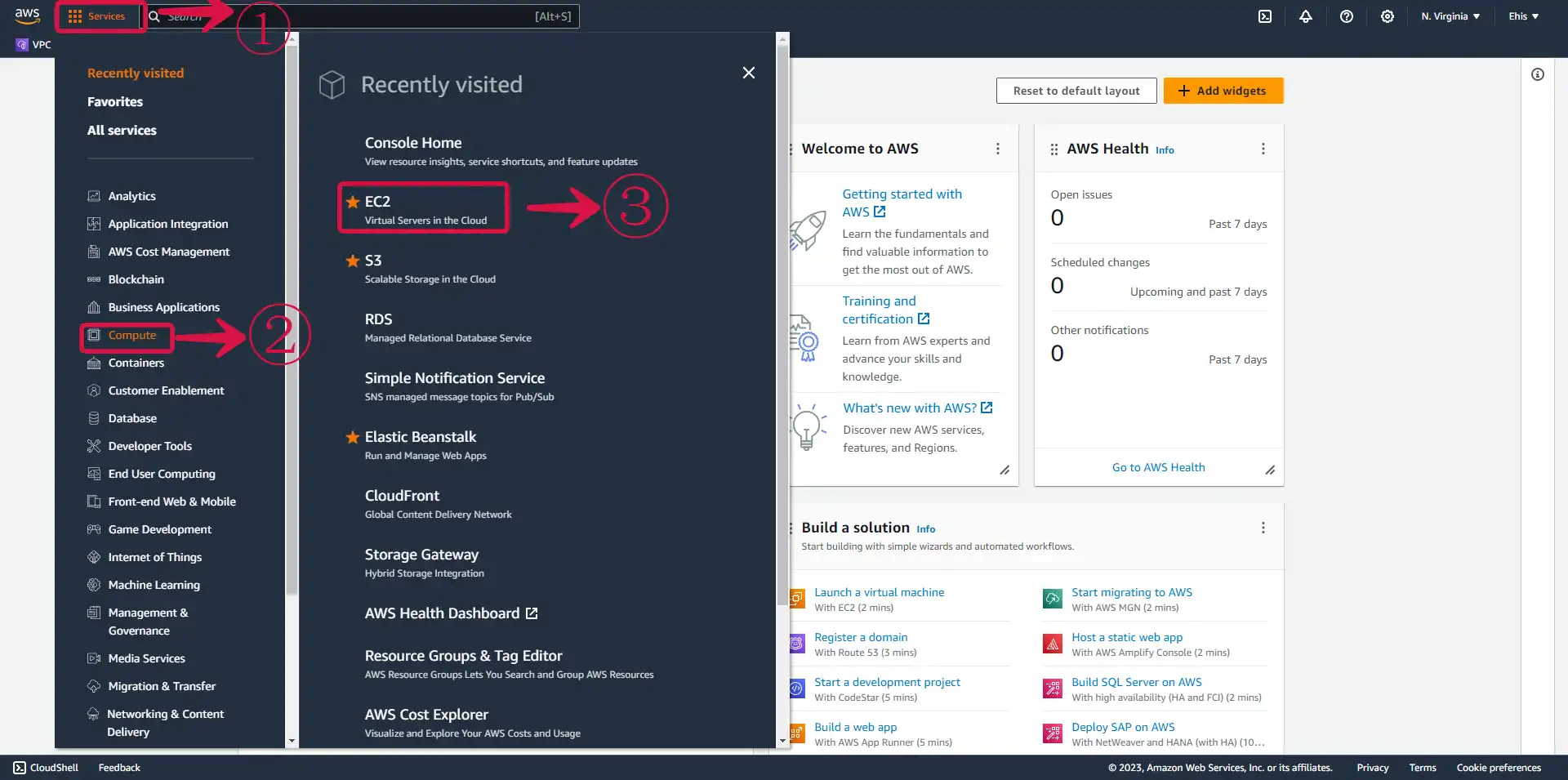Close the Recently visited panel
This screenshot has height=780, width=1568.
click(749, 73)
